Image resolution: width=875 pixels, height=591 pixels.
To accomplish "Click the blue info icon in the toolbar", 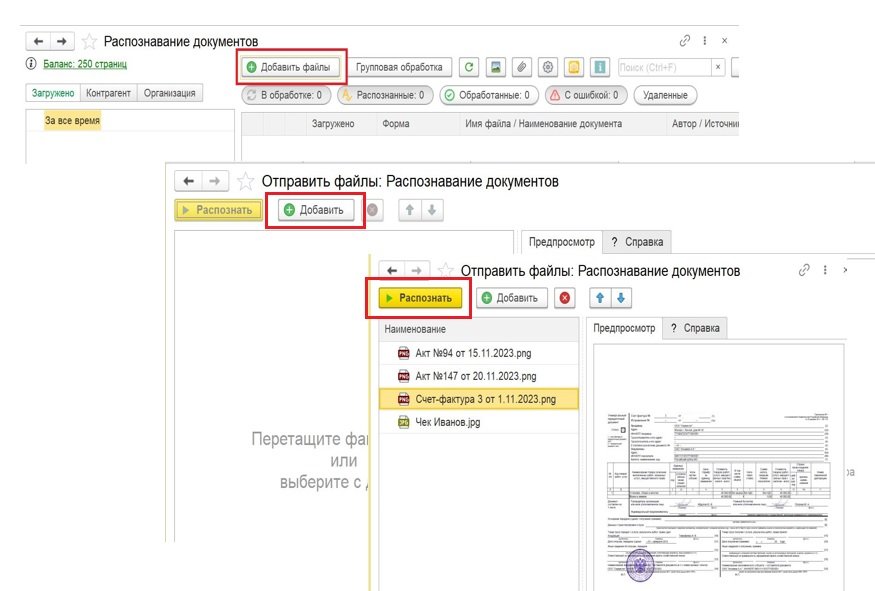I will [600, 68].
